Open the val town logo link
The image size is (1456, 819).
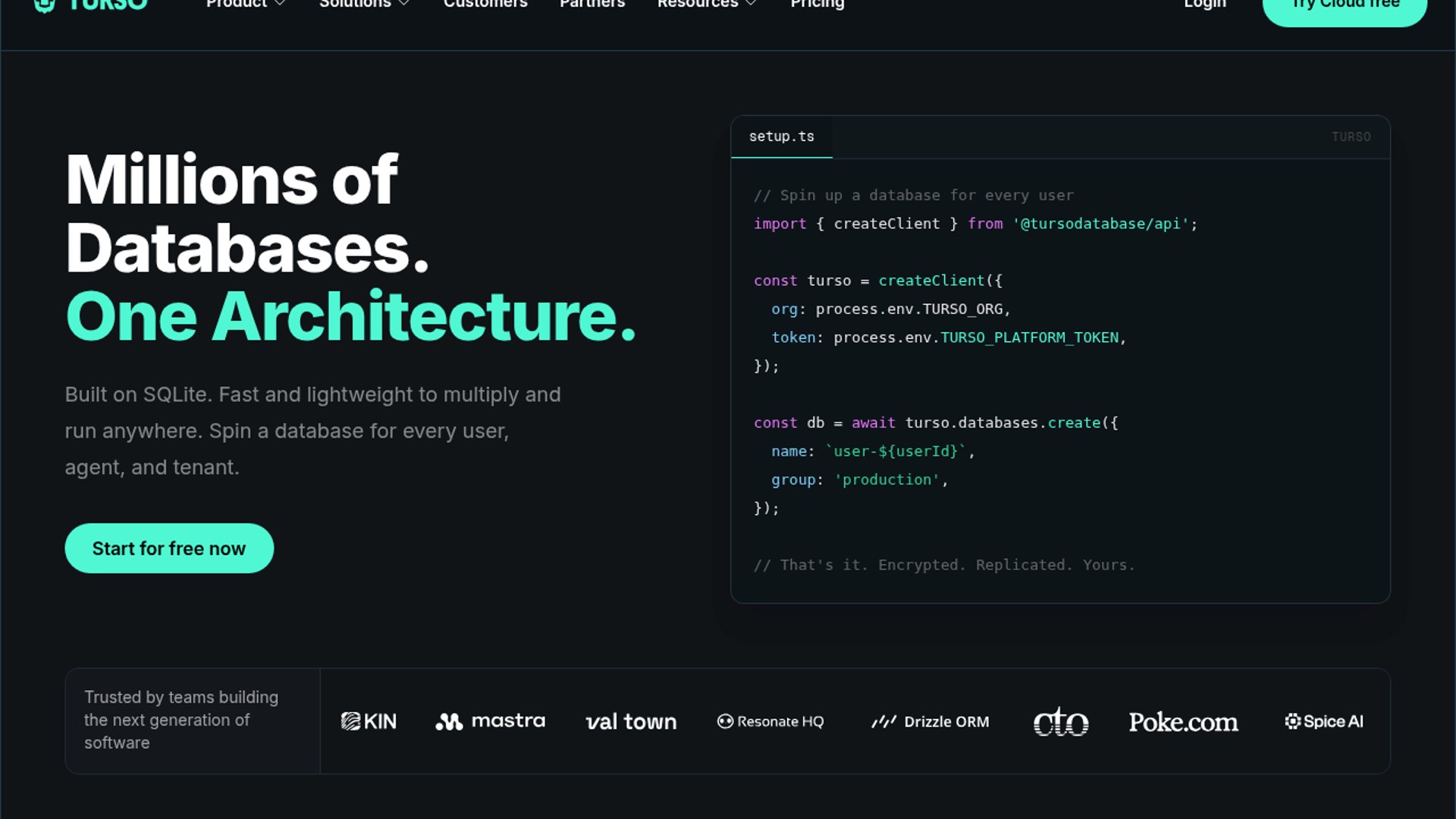(x=631, y=721)
